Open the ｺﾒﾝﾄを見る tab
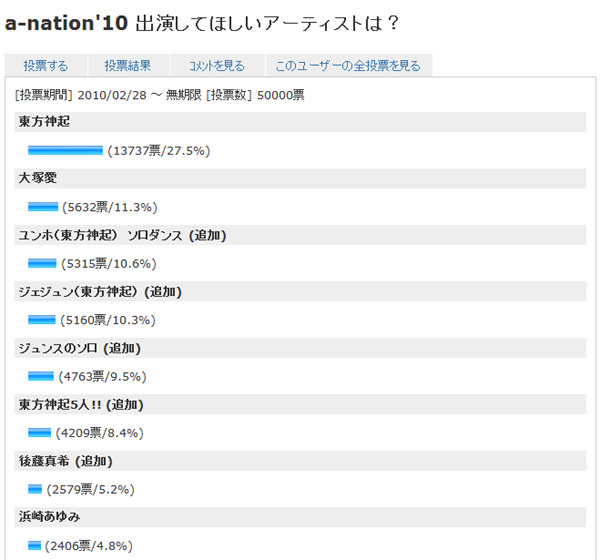 [216, 66]
